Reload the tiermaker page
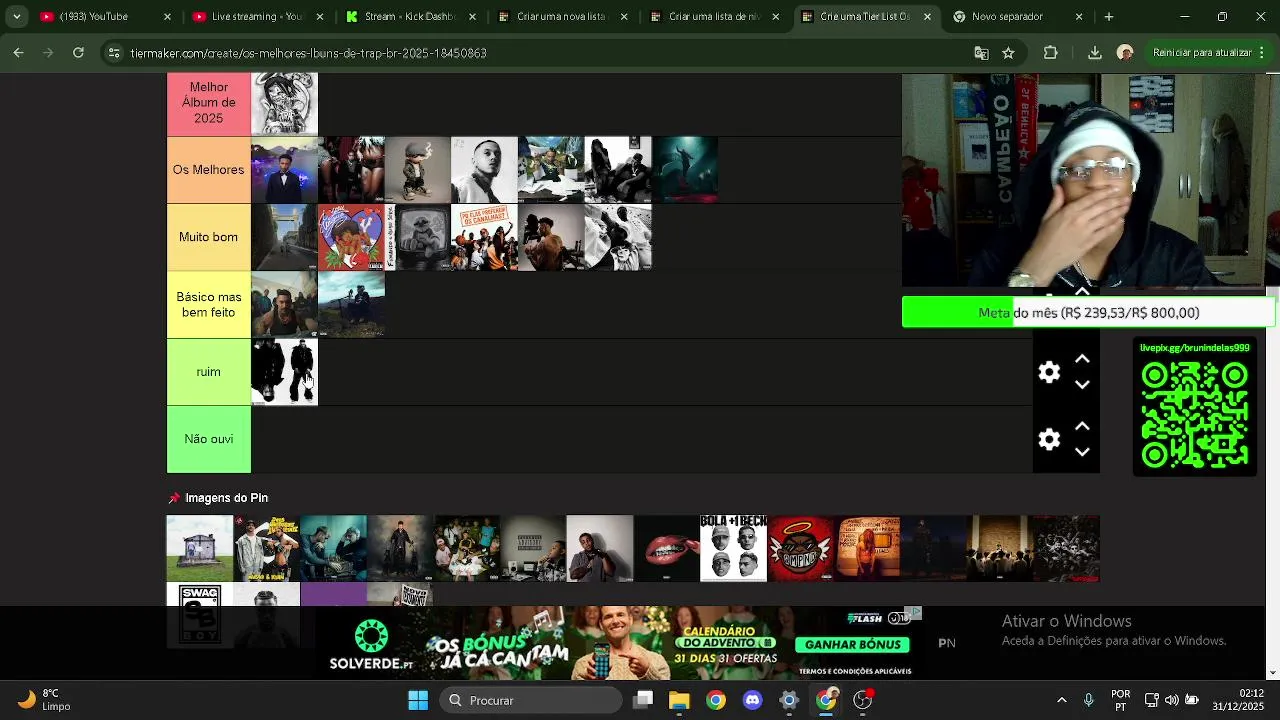 point(78,52)
